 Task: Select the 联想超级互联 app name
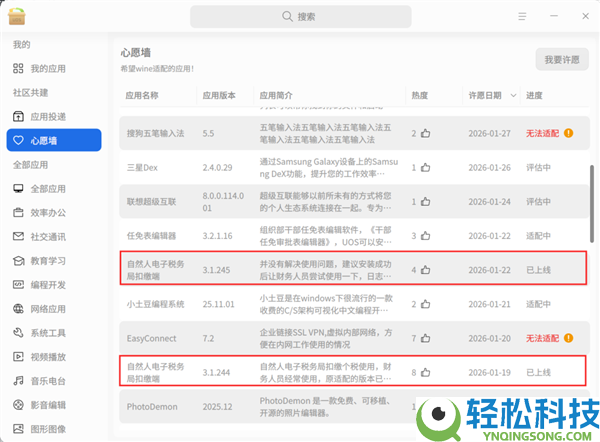point(152,202)
